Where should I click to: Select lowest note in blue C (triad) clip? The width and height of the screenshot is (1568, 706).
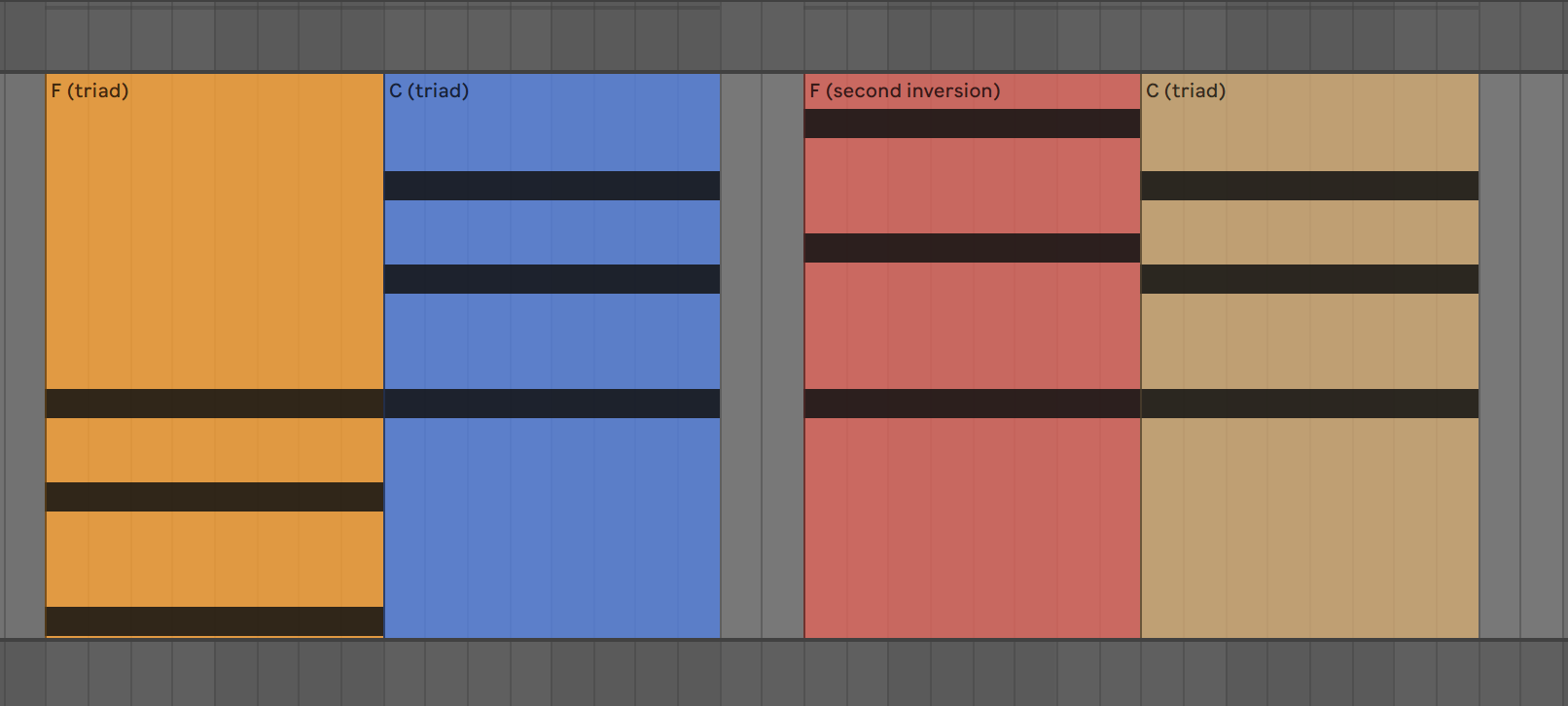pyautogui.click(x=552, y=404)
